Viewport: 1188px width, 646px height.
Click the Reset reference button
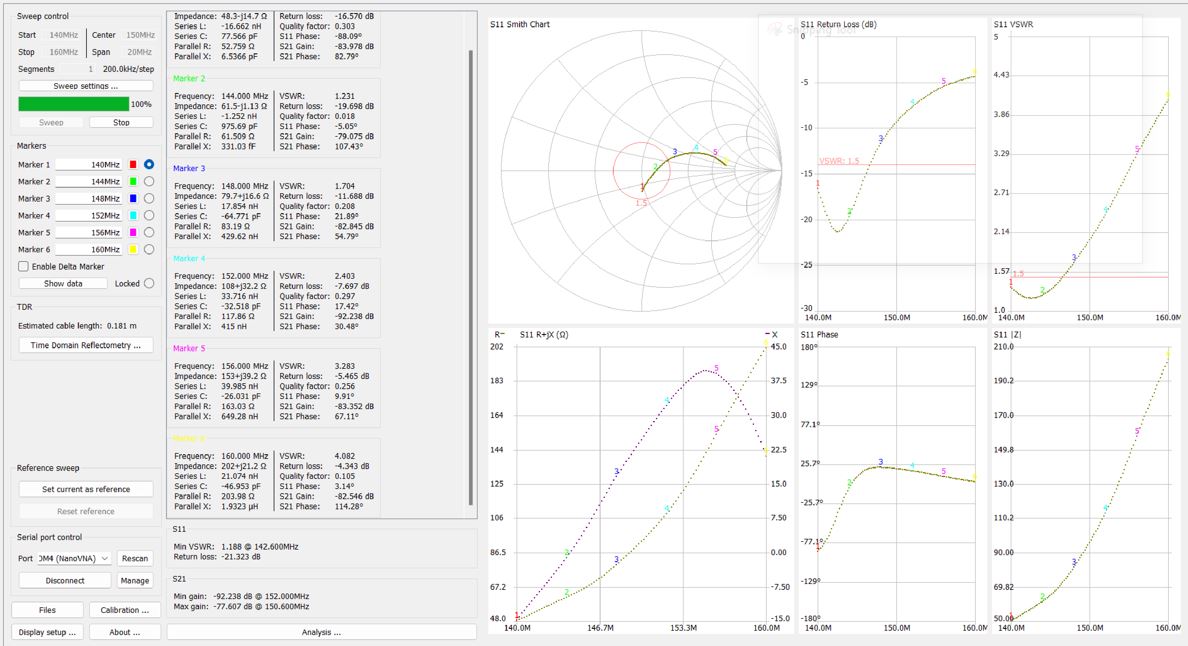tap(86, 511)
